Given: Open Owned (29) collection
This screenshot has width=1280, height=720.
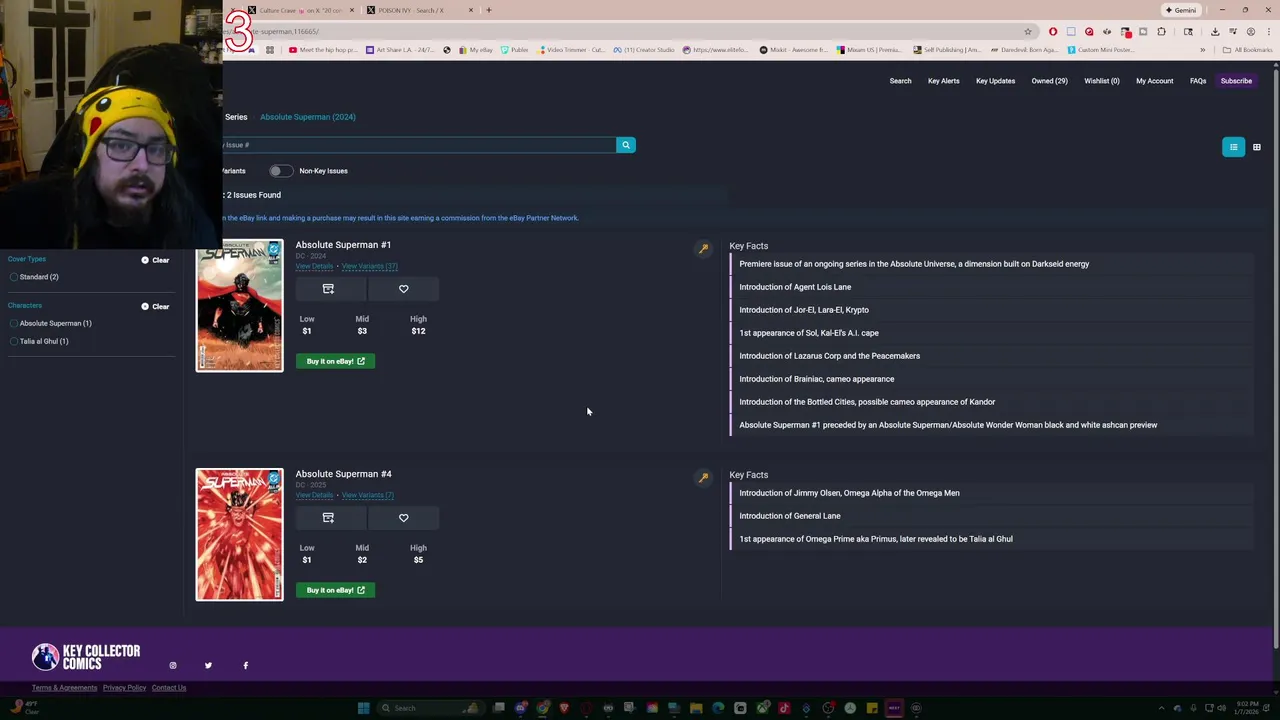Looking at the screenshot, I should 1049,81.
